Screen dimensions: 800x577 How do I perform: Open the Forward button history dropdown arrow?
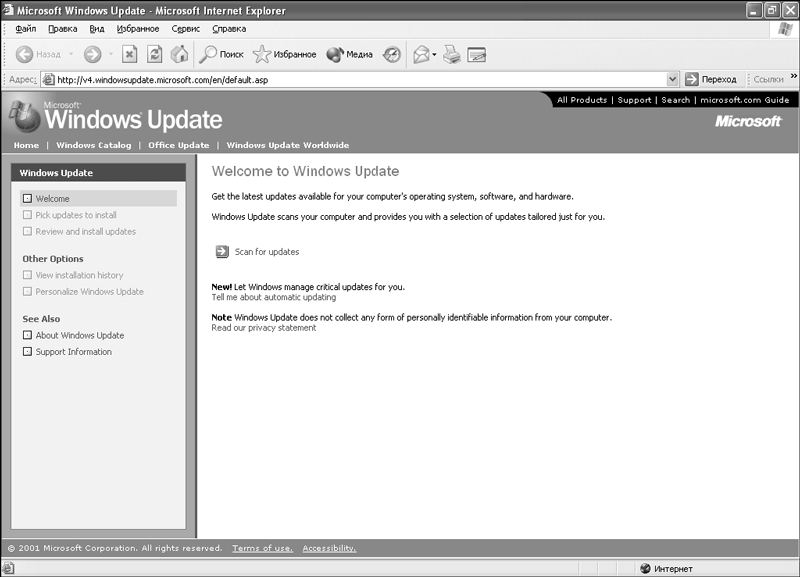[111, 54]
